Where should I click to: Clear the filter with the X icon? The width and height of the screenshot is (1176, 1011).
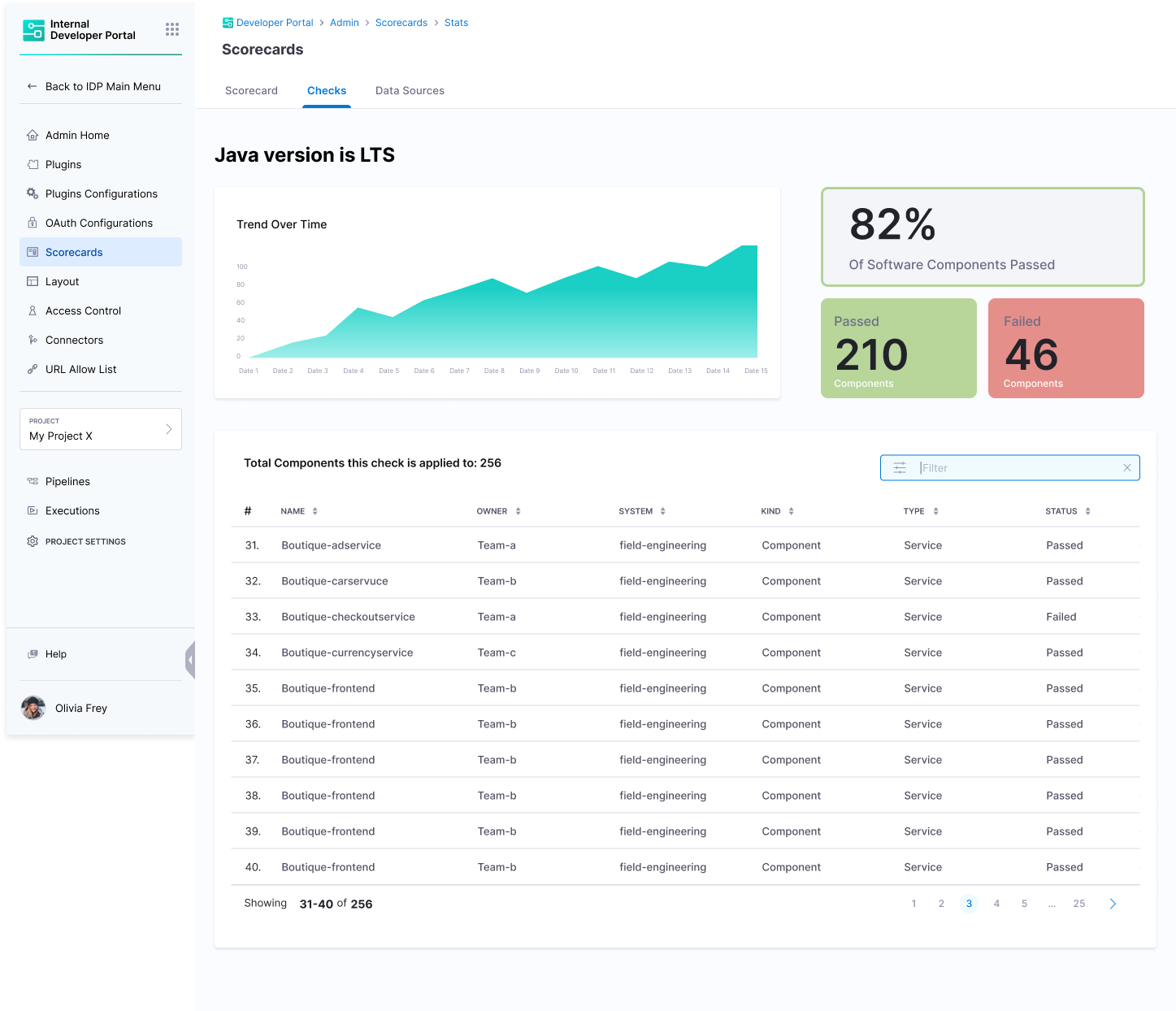[1127, 468]
